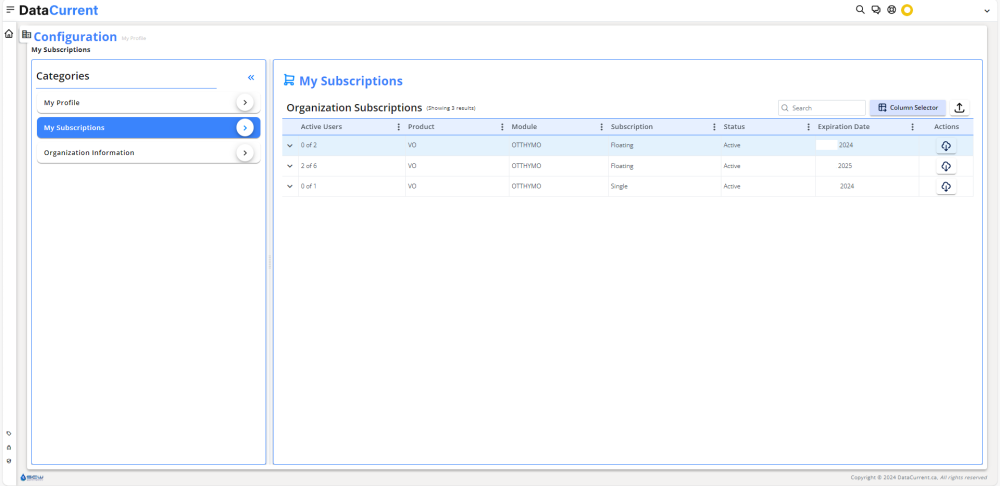The image size is (1000, 486).
Task: Click arrow button on My Subscriptions row
Action: 245,128
